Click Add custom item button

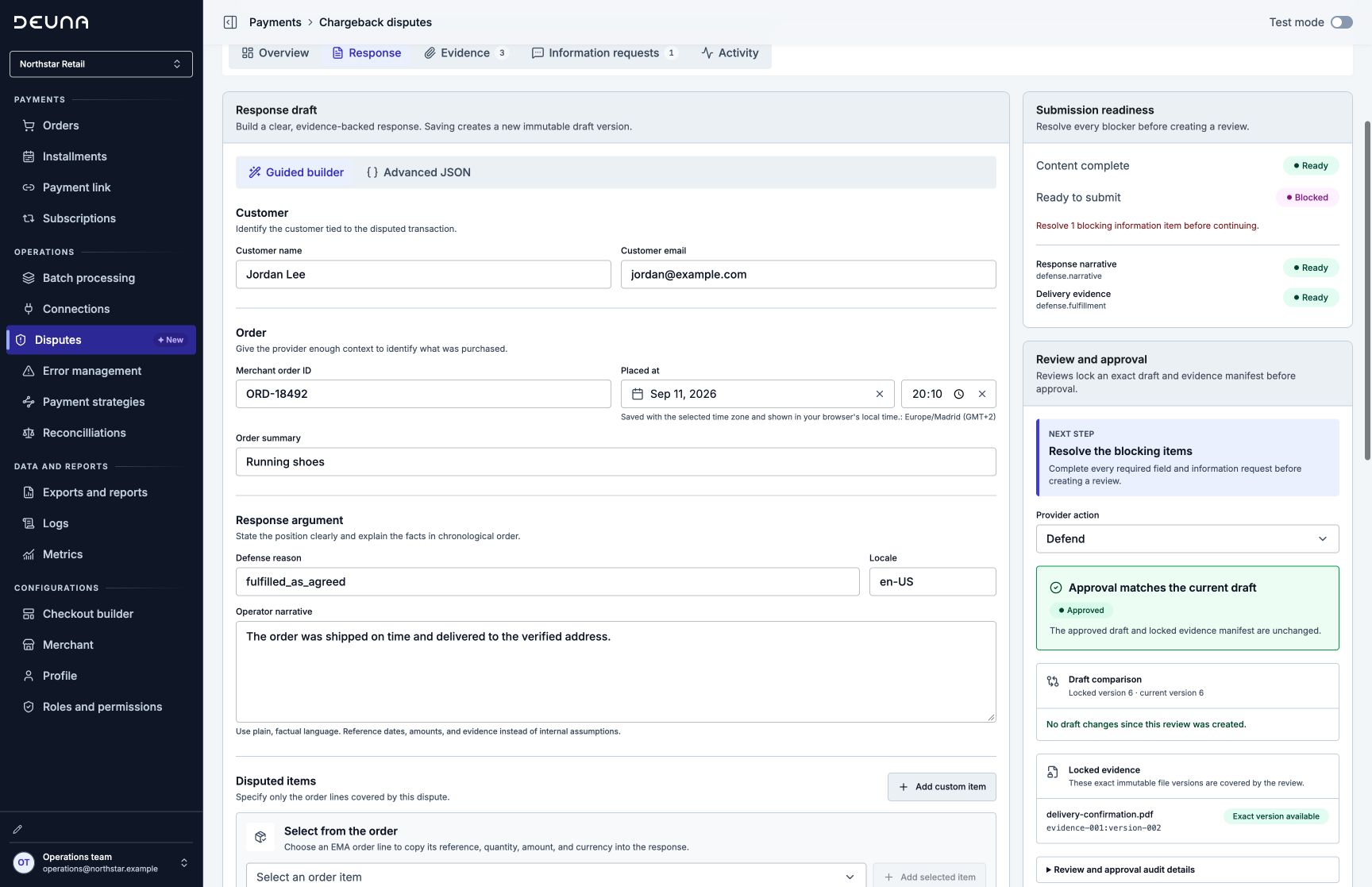pyautogui.click(x=942, y=787)
